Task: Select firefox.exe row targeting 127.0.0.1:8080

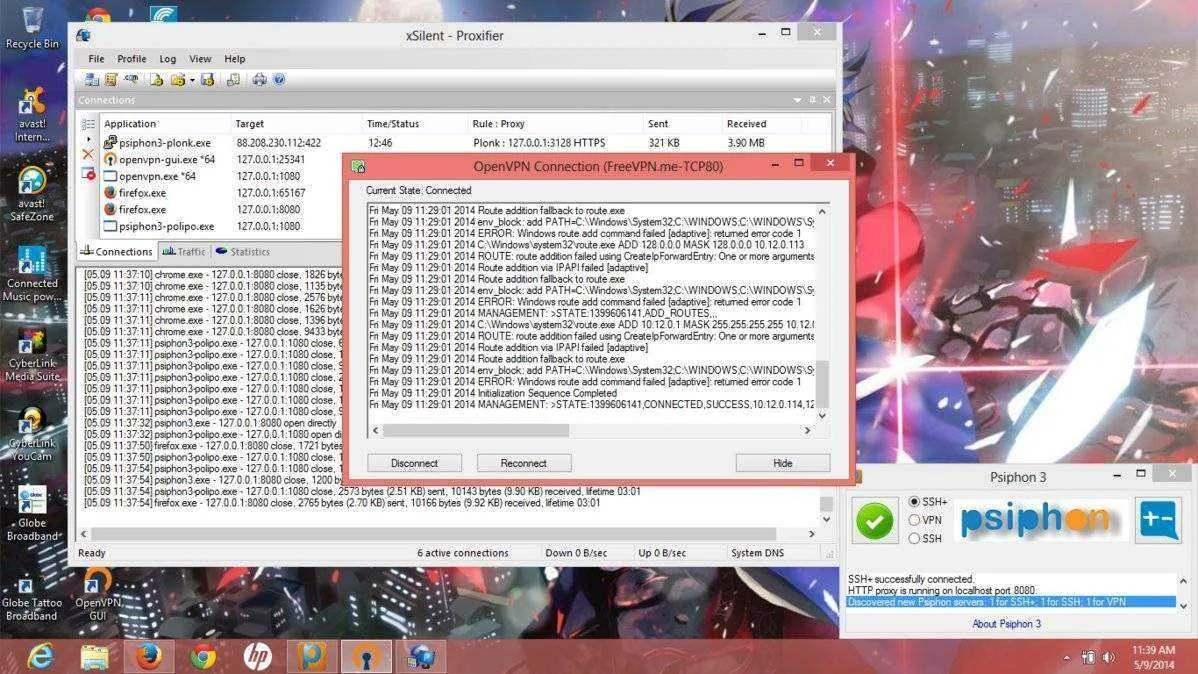Action: coord(222,209)
